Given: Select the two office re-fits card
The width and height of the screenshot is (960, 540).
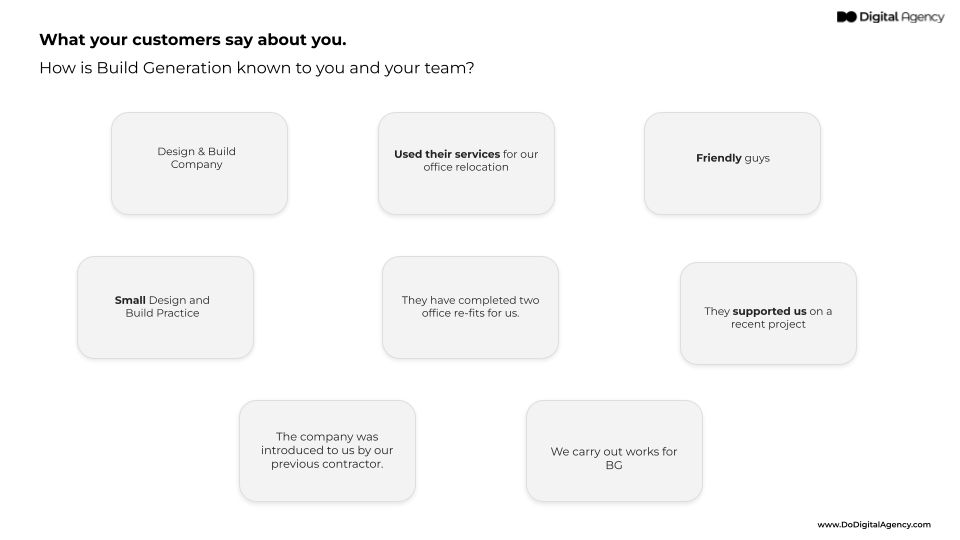Looking at the screenshot, I should 470,307.
